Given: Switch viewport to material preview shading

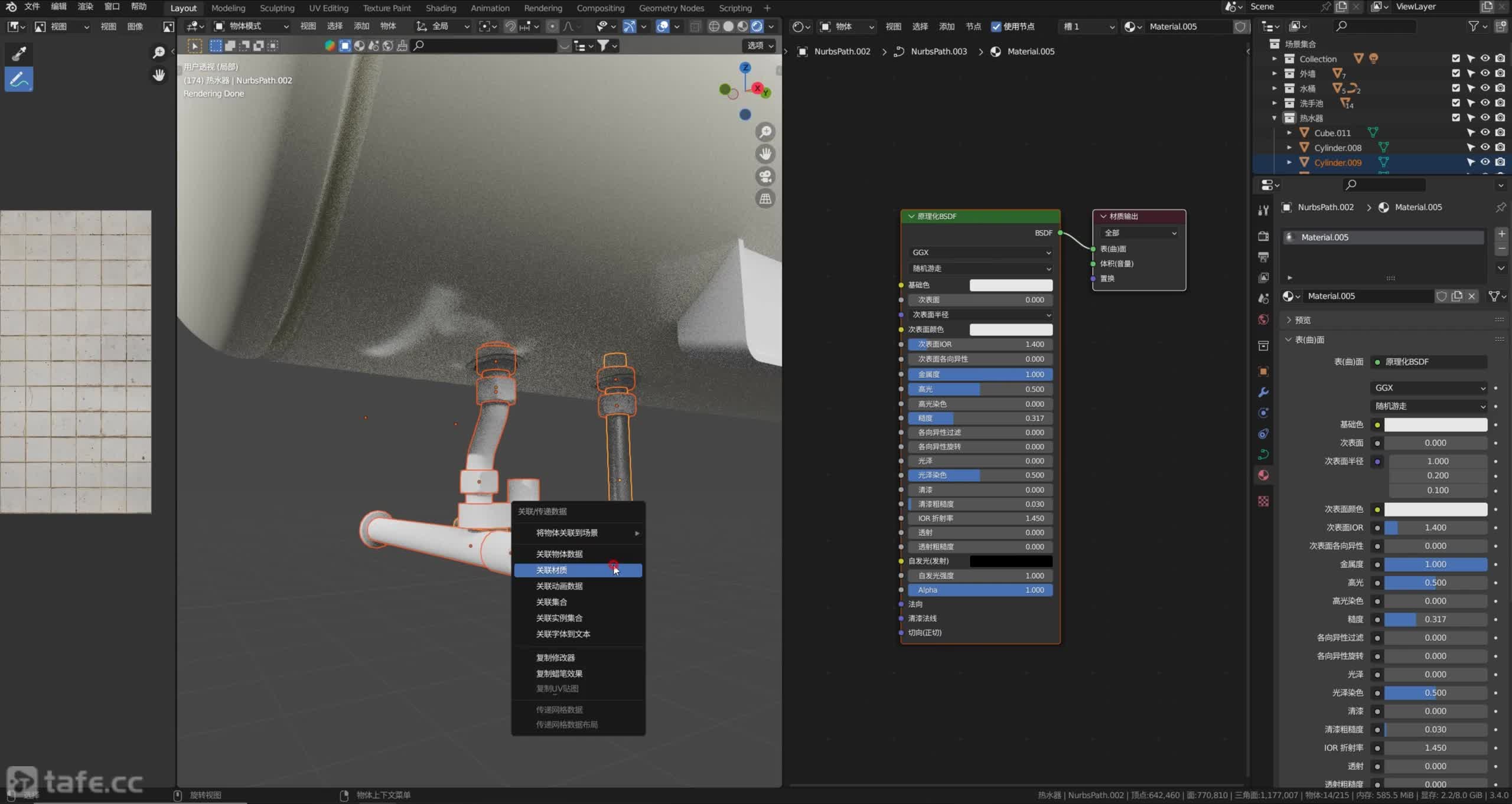Looking at the screenshot, I should coord(742,27).
